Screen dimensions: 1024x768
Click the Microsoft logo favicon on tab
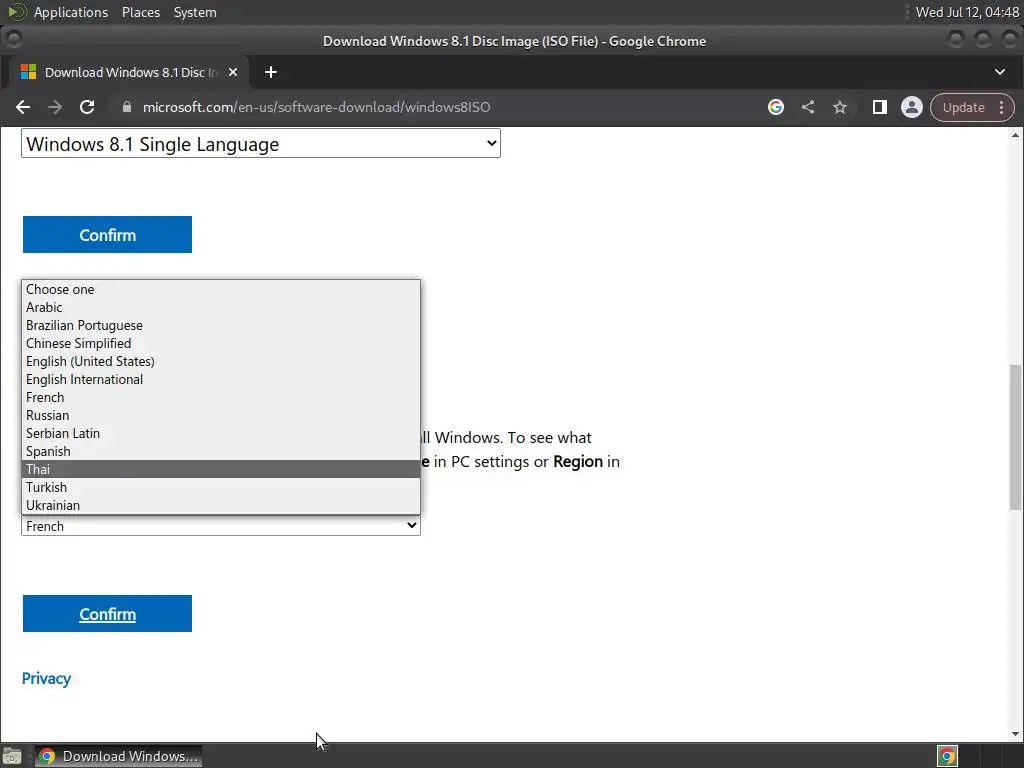pyautogui.click(x=29, y=72)
